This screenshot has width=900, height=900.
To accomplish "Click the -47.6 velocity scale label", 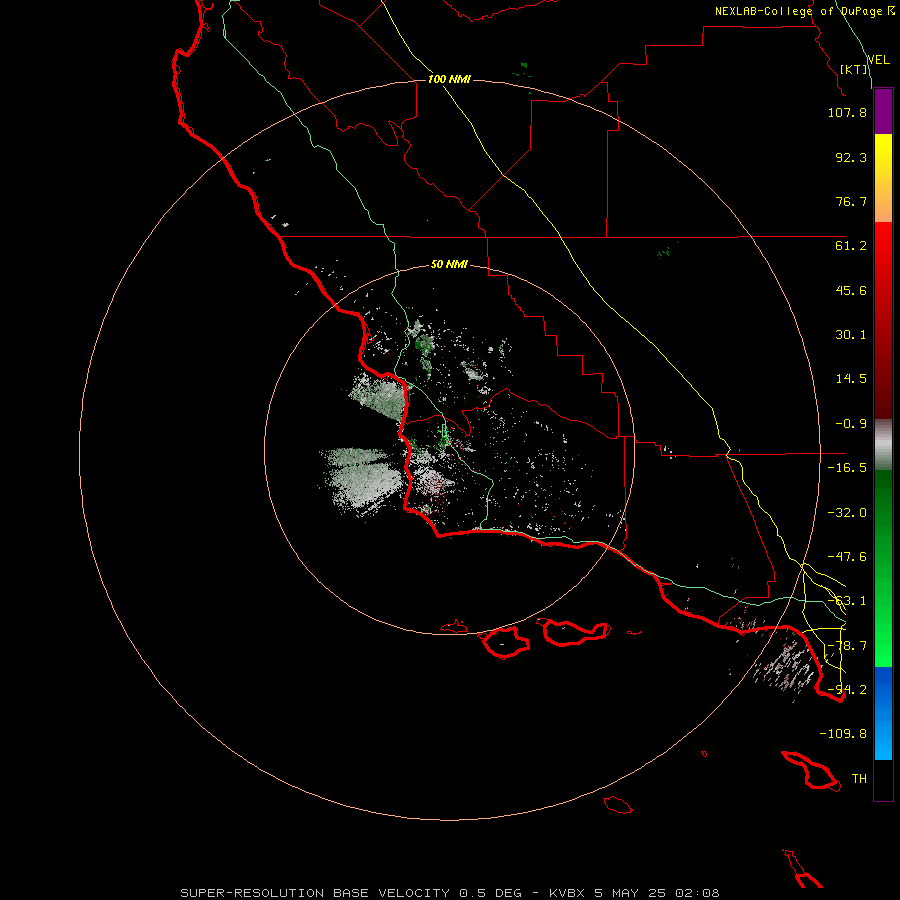I will point(847,557).
